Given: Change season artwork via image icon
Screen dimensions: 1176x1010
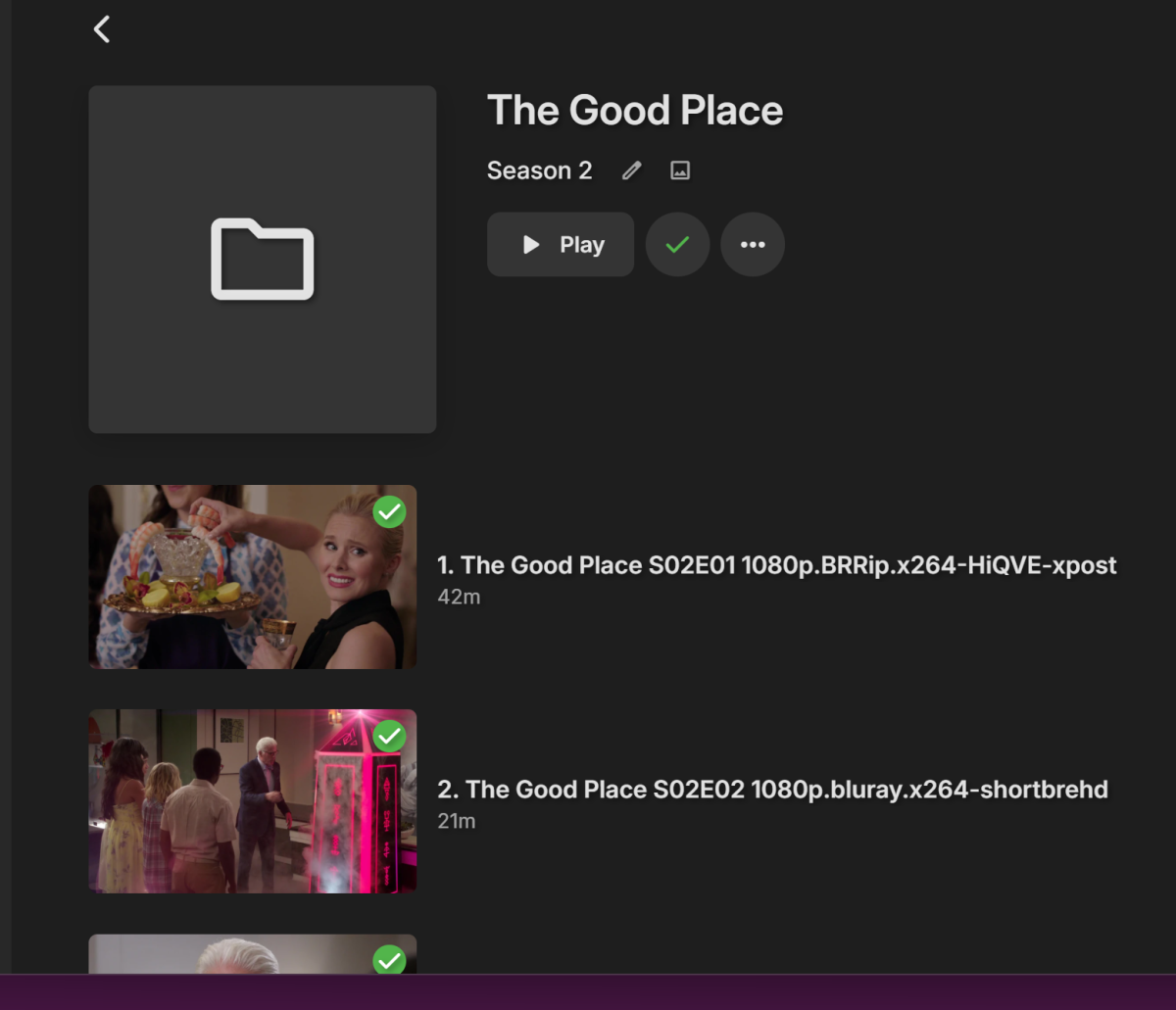Looking at the screenshot, I should (680, 170).
